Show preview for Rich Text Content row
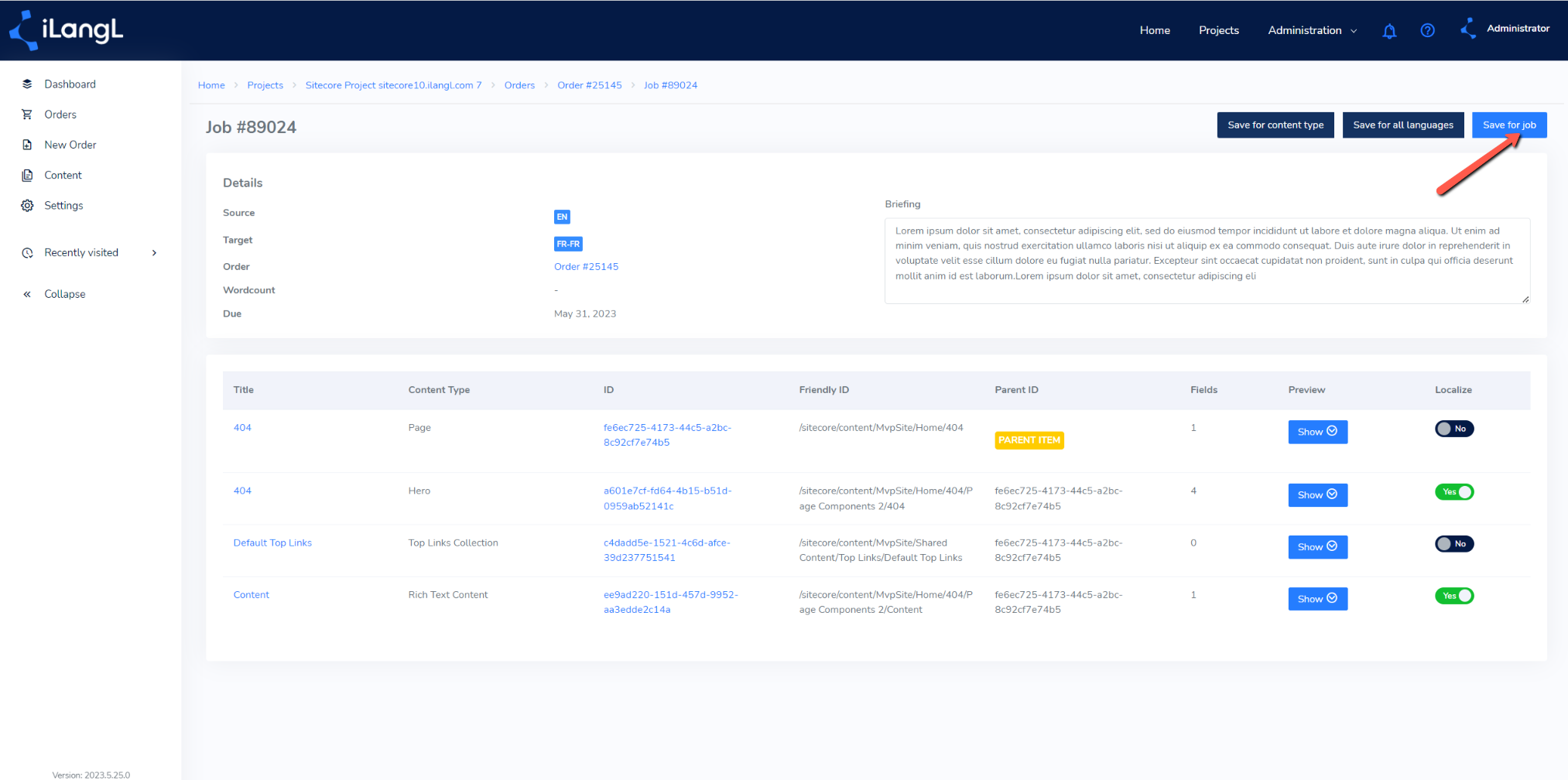Image resolution: width=1568 pixels, height=780 pixels. [x=1317, y=599]
